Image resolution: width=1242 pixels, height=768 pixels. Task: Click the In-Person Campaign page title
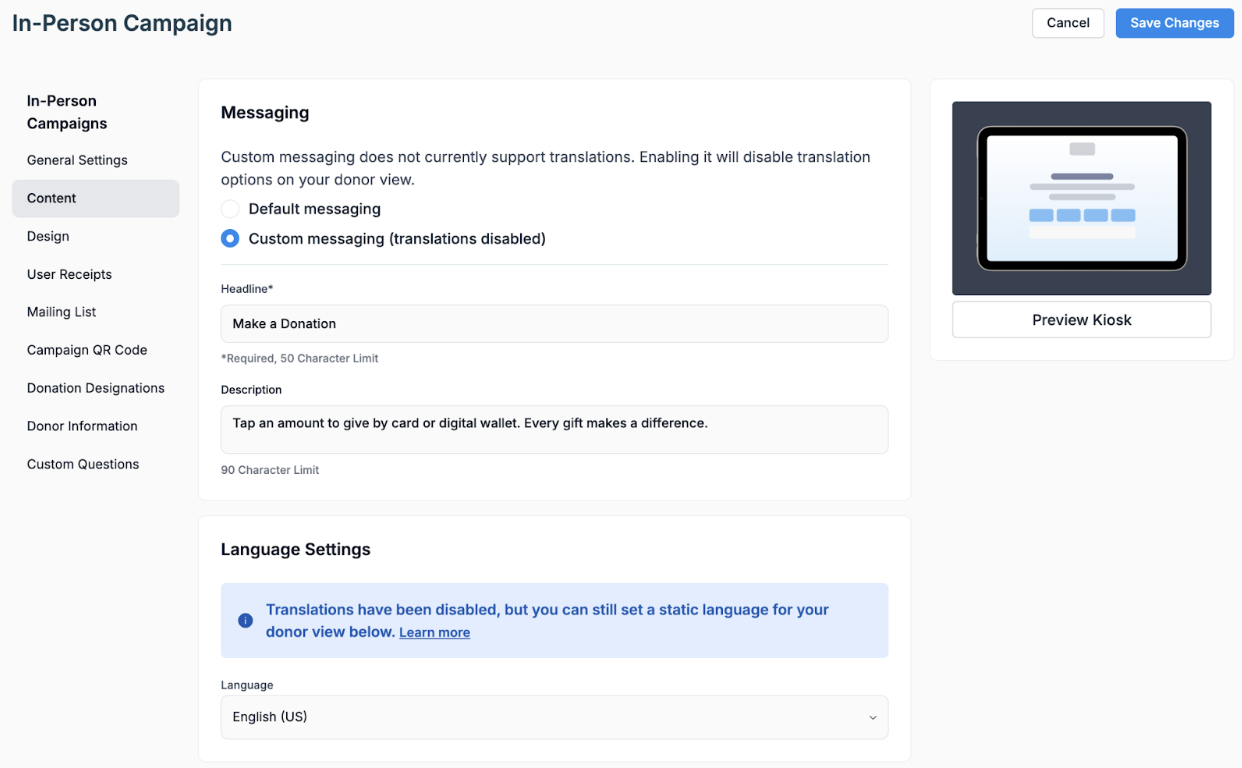[122, 23]
